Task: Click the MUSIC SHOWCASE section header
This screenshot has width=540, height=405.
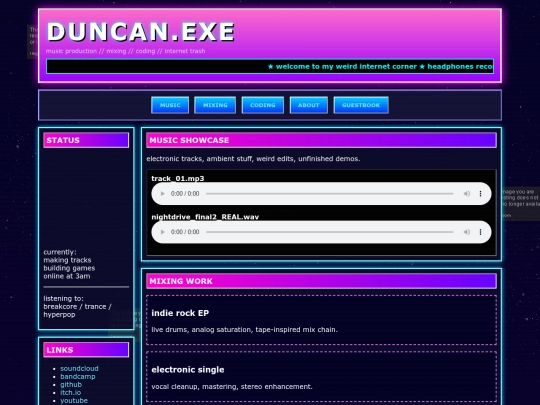Action: click(x=321, y=140)
